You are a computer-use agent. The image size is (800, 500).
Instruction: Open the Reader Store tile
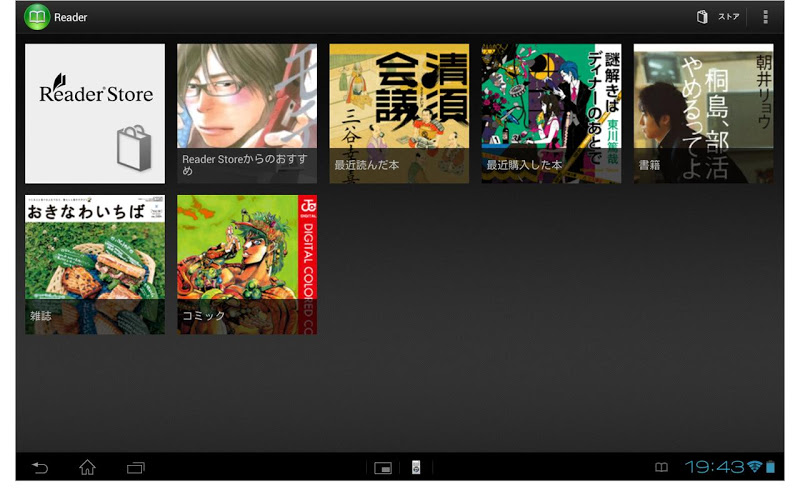[95, 113]
